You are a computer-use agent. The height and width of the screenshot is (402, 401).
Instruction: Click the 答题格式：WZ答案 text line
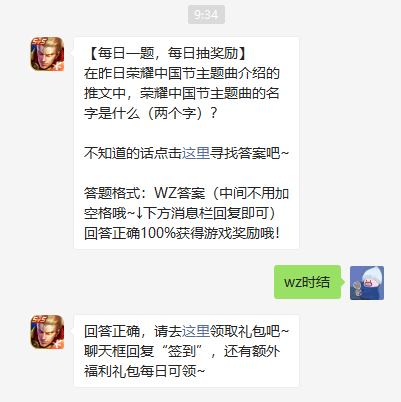coord(186,193)
